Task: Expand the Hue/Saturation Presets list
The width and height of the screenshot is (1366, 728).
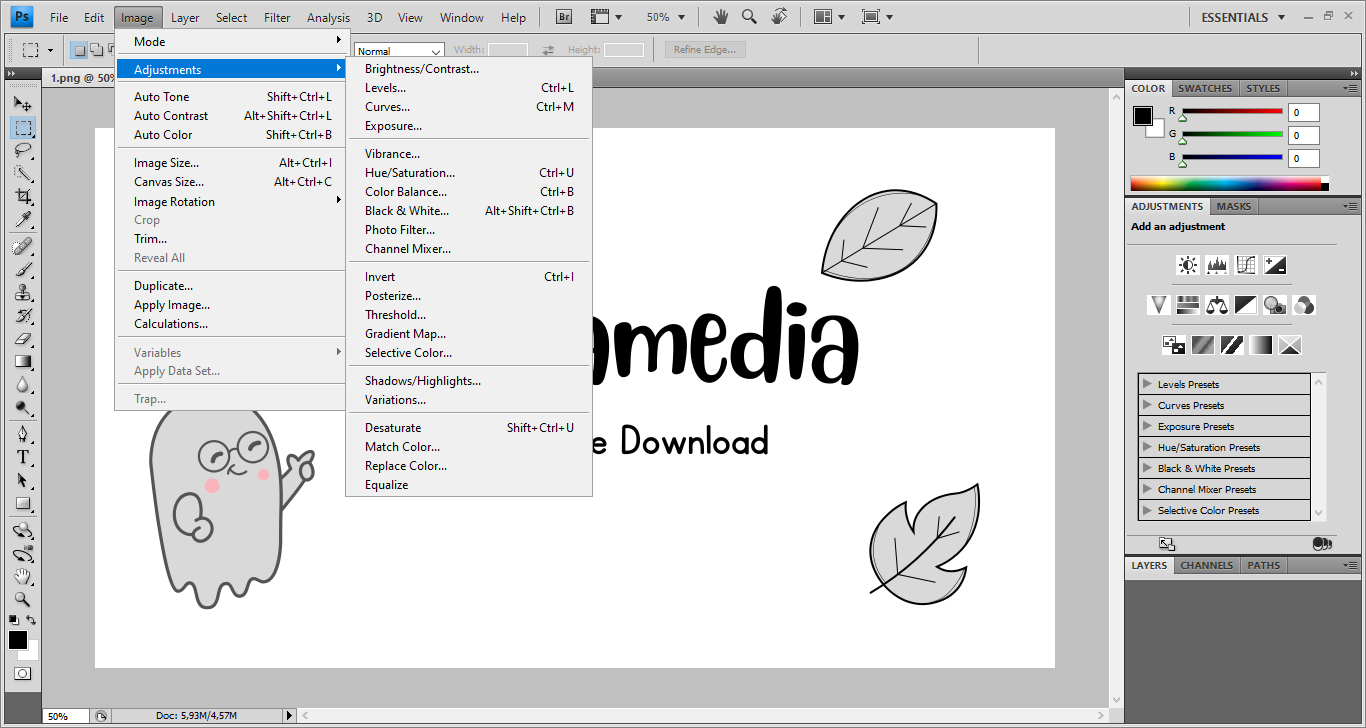Action: [1147, 447]
